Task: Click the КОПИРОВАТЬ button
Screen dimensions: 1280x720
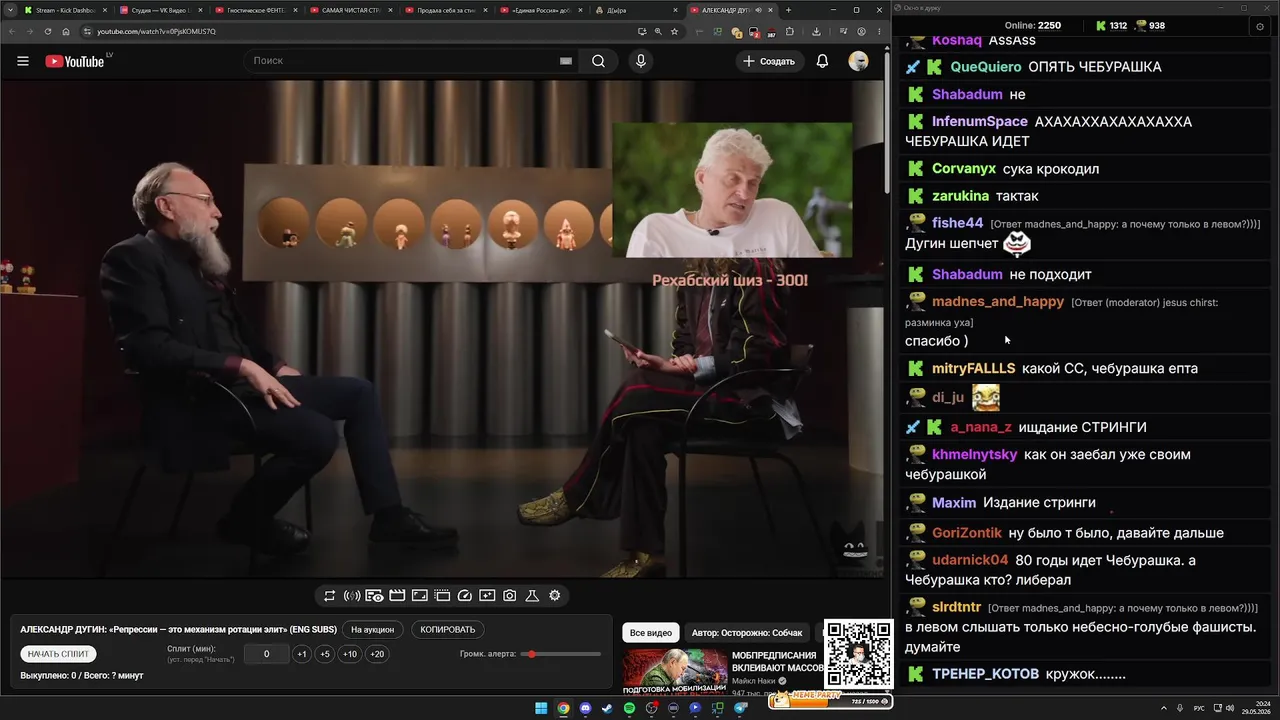Action: [x=448, y=630]
